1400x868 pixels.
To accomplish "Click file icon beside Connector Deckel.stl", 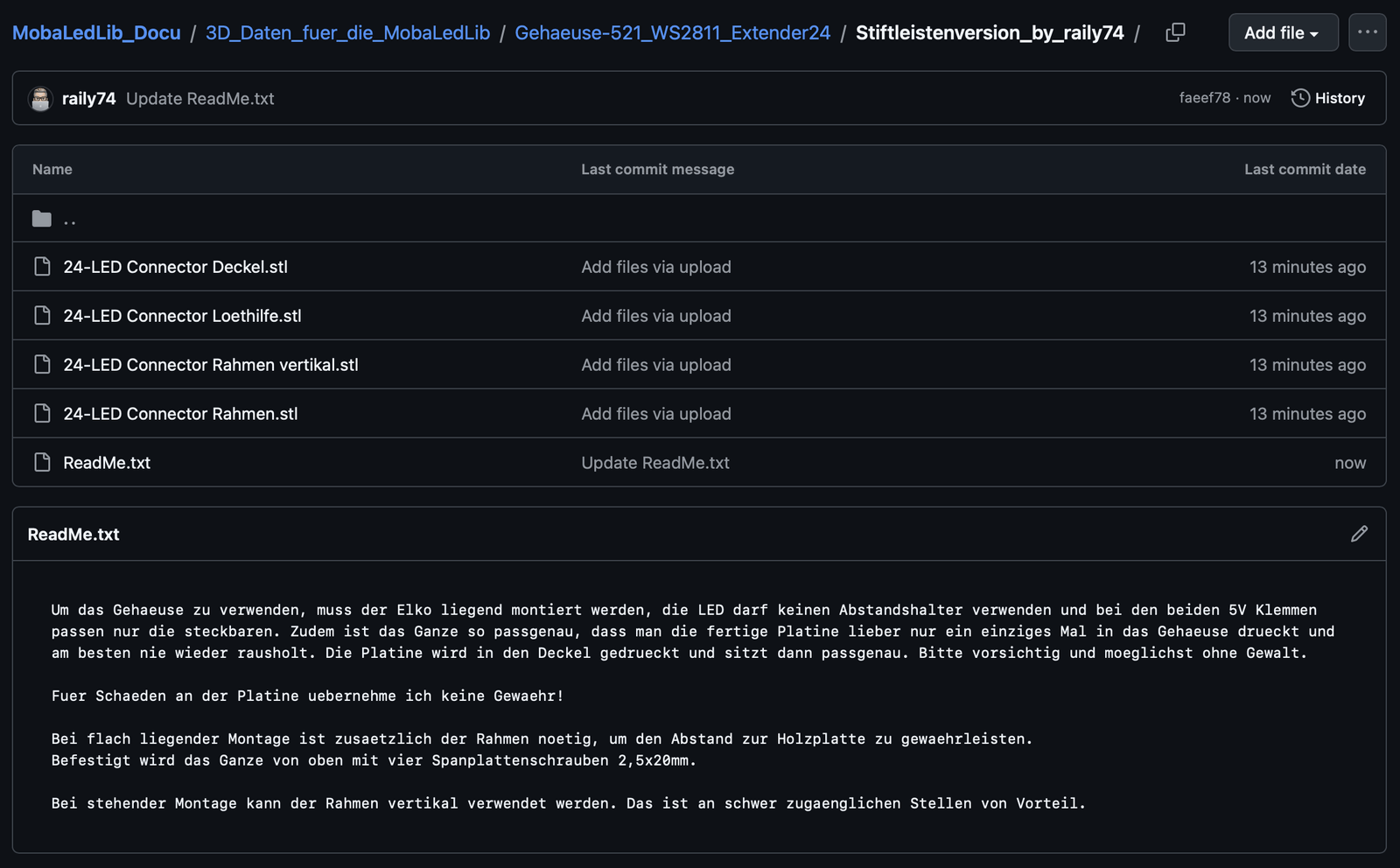I will (42, 267).
